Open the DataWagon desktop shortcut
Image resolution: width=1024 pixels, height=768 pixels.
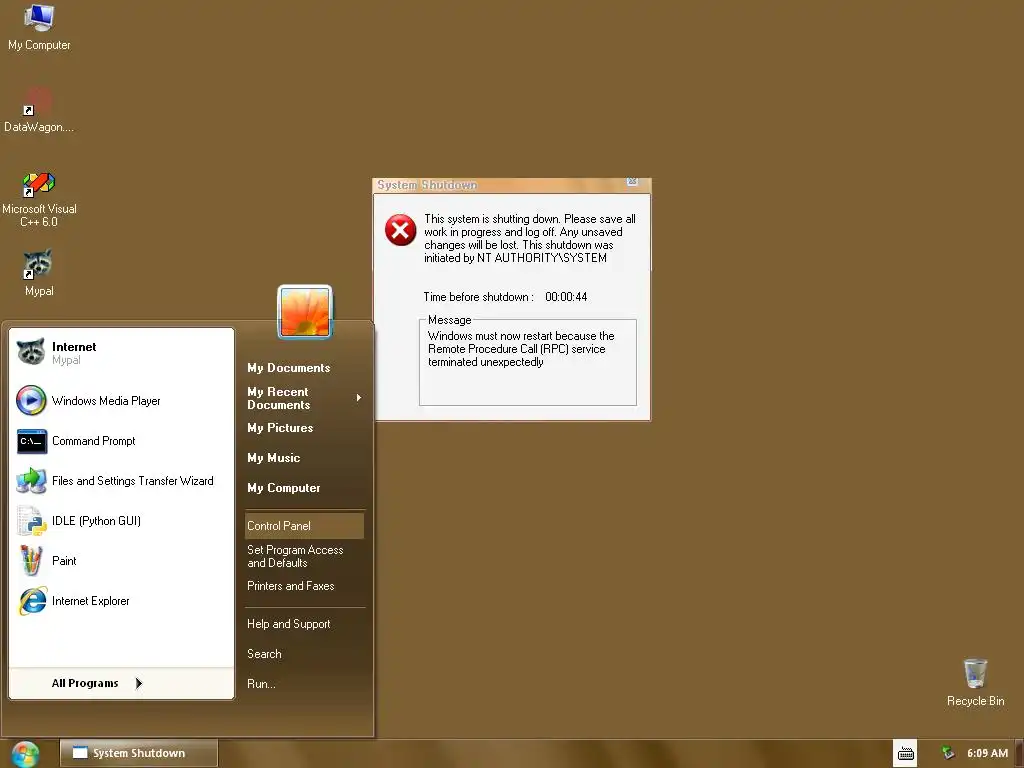click(x=39, y=110)
